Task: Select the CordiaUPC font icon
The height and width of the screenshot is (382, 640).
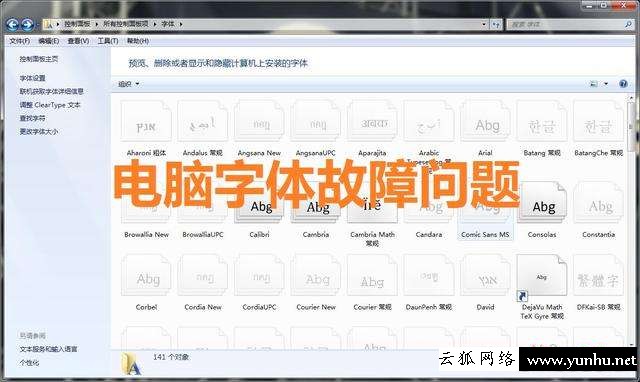Action: (259, 275)
